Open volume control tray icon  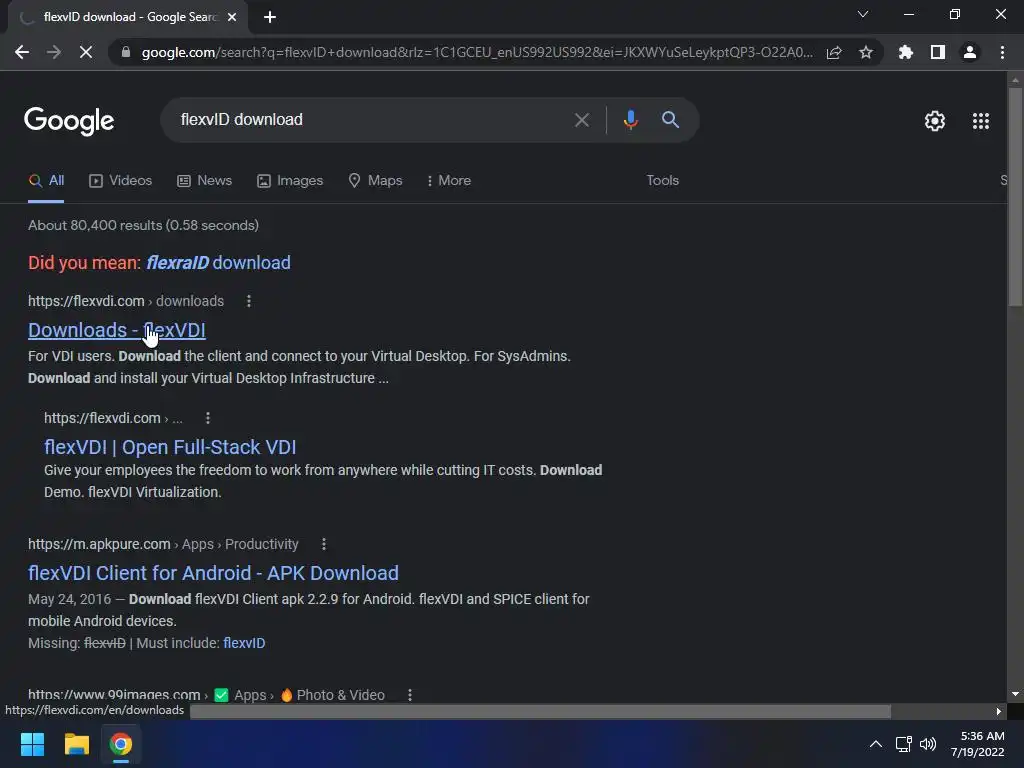(927, 744)
